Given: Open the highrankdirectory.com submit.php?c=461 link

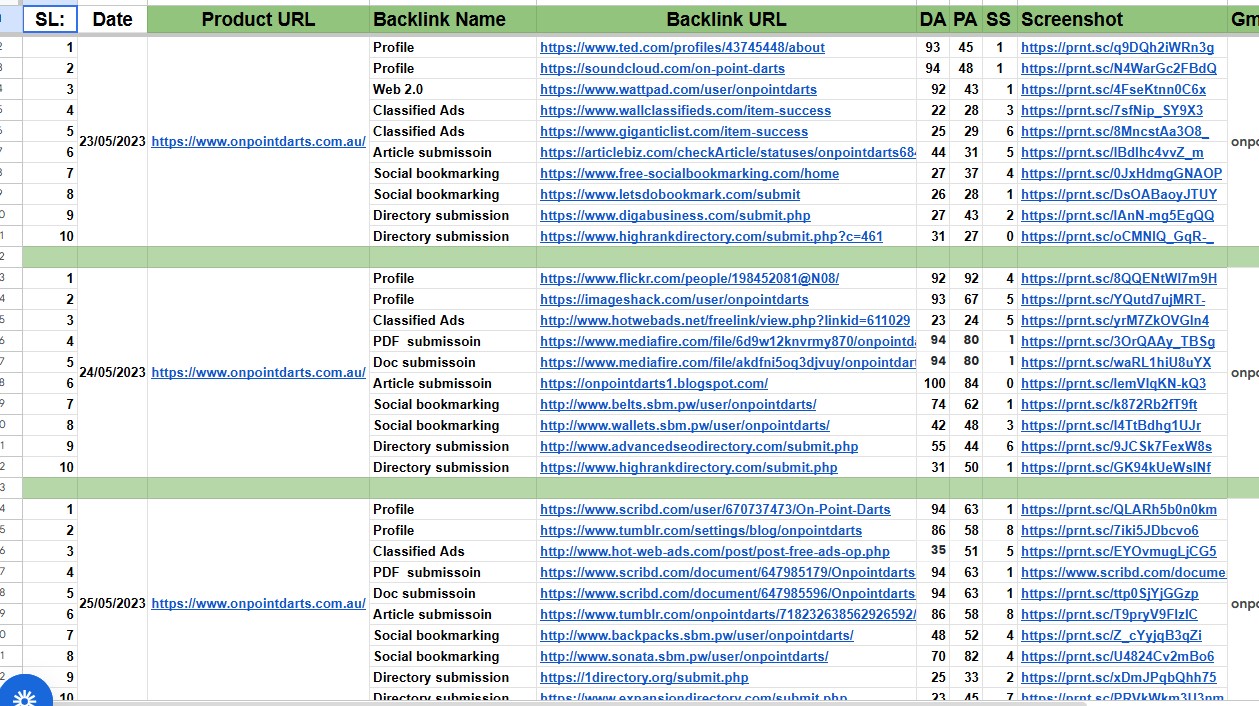Looking at the screenshot, I should click(x=711, y=236).
